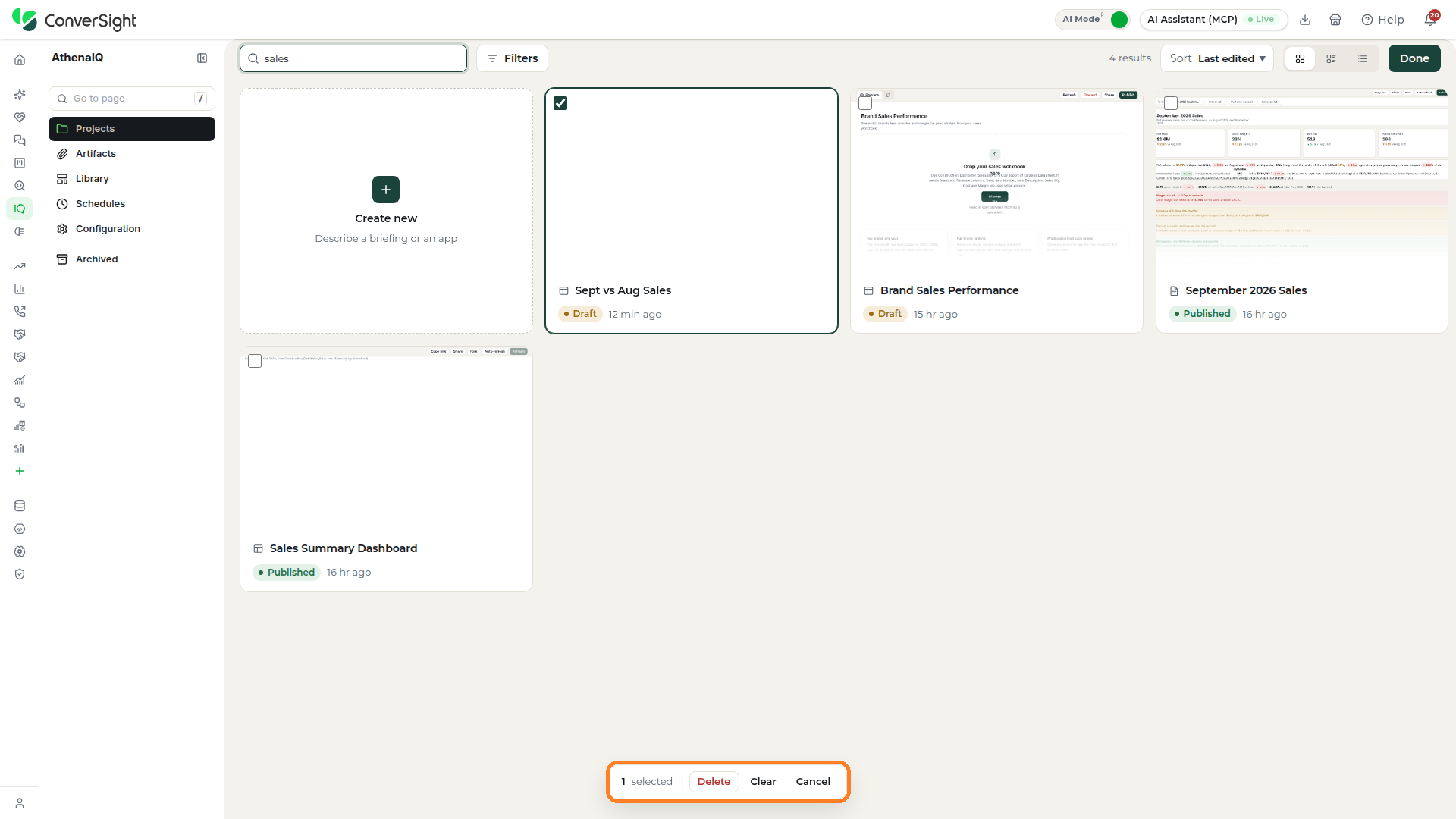This screenshot has height=819, width=1456.
Task: Click the download icon in header
Action: pos(1305,20)
